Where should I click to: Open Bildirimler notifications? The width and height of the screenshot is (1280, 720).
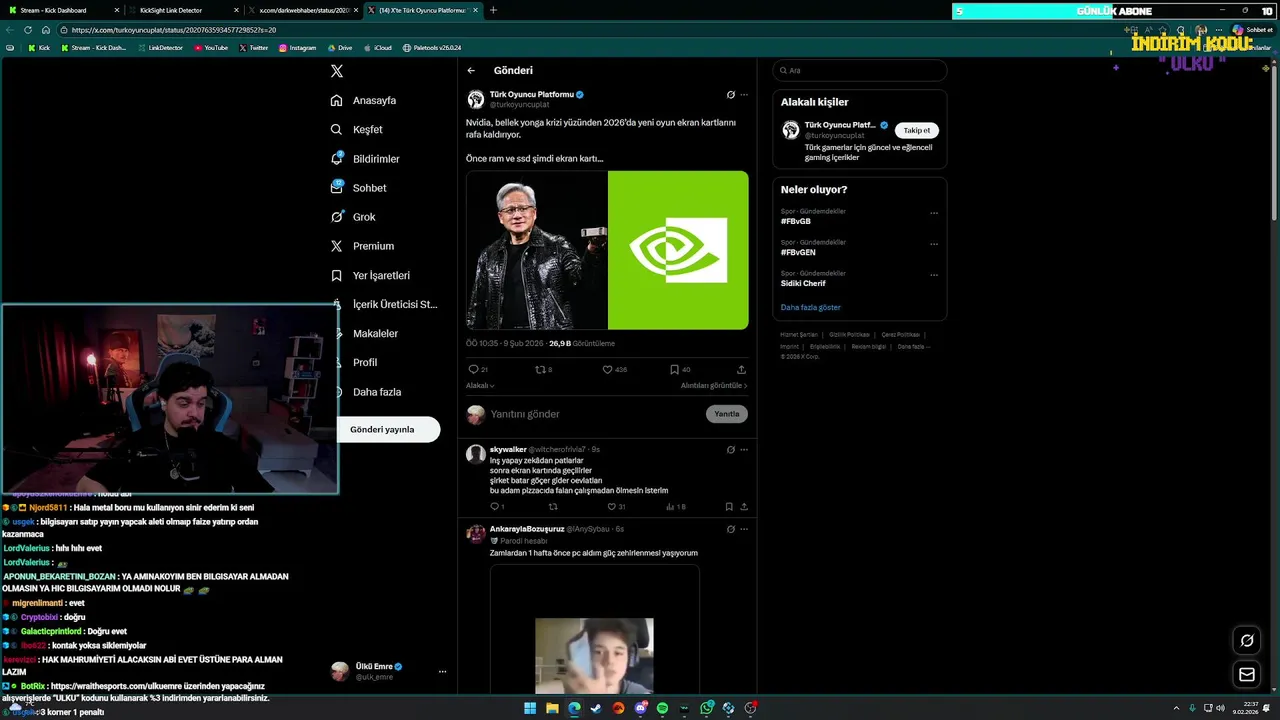coord(365,159)
